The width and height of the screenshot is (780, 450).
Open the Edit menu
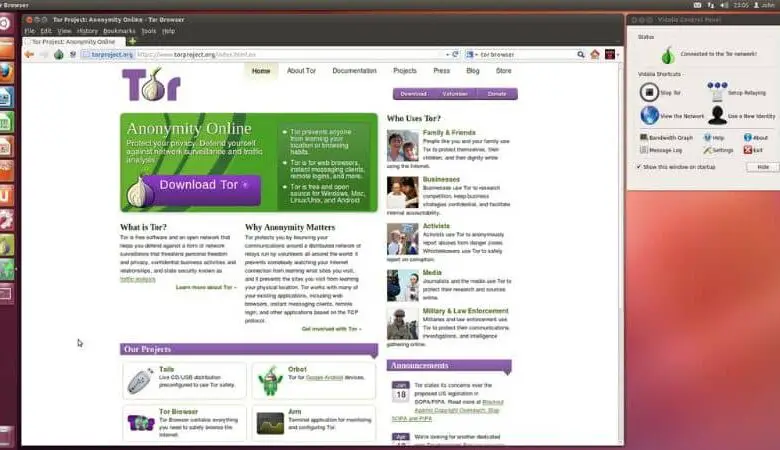[46, 31]
